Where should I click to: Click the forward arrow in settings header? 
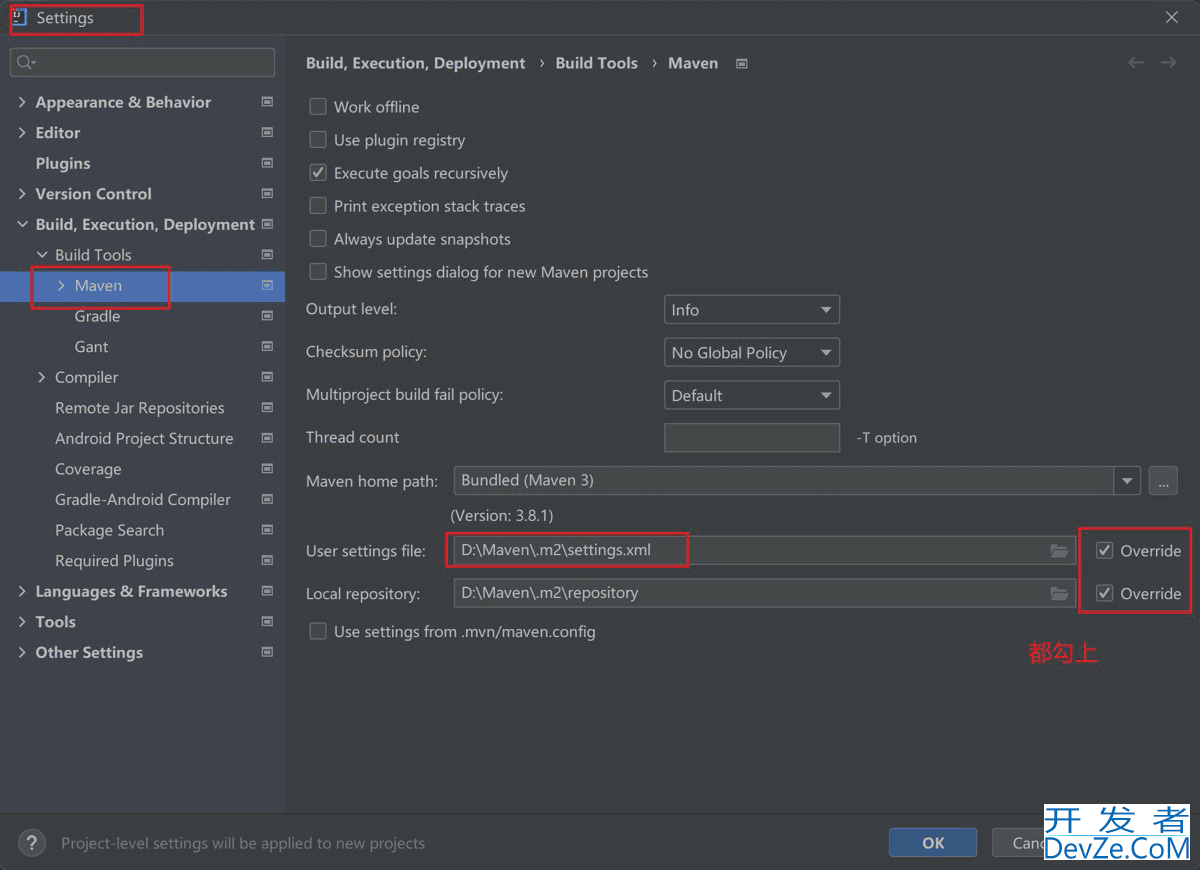pyautogui.click(x=1168, y=63)
